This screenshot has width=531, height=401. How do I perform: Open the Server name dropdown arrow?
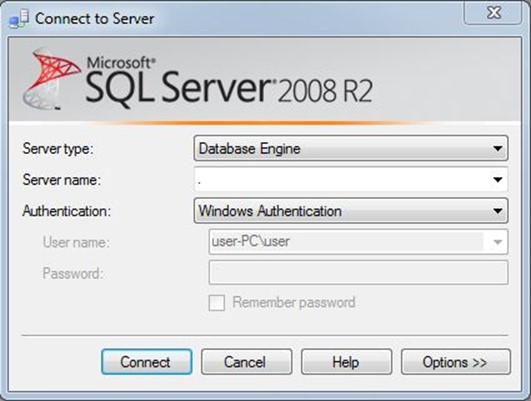(497, 180)
